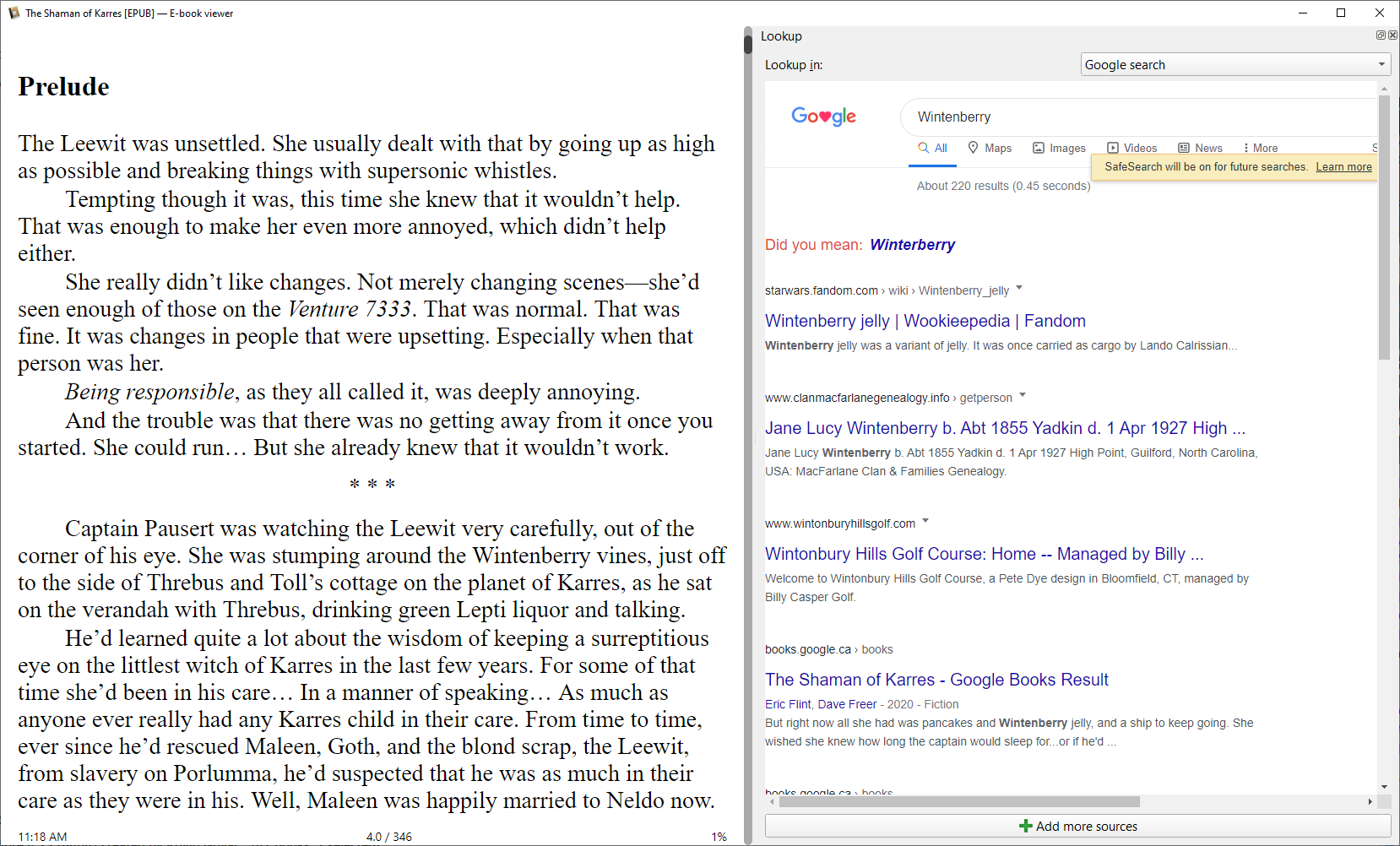The width and height of the screenshot is (1400, 846).
Task: Click the books.google.ca breadcrumb text
Action: [x=828, y=649]
